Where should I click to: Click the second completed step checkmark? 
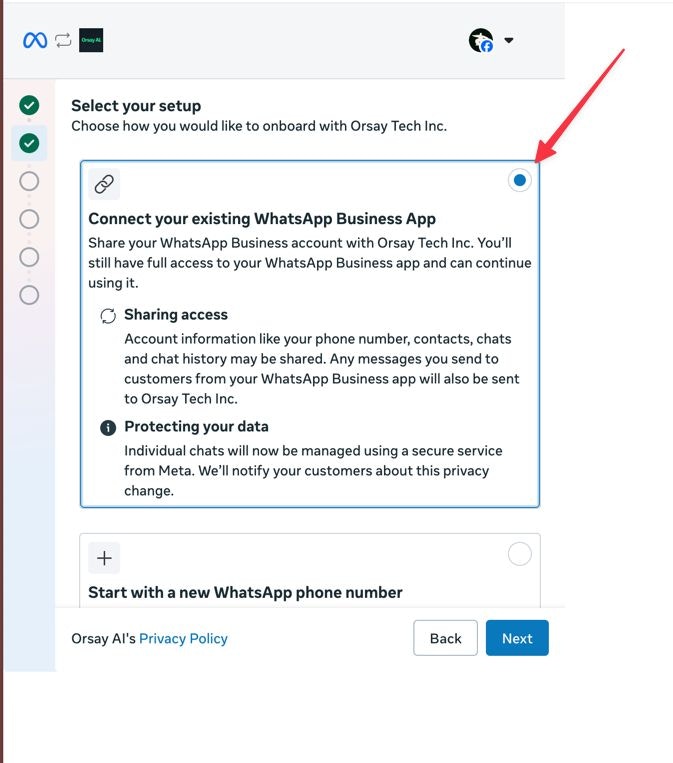pos(29,143)
